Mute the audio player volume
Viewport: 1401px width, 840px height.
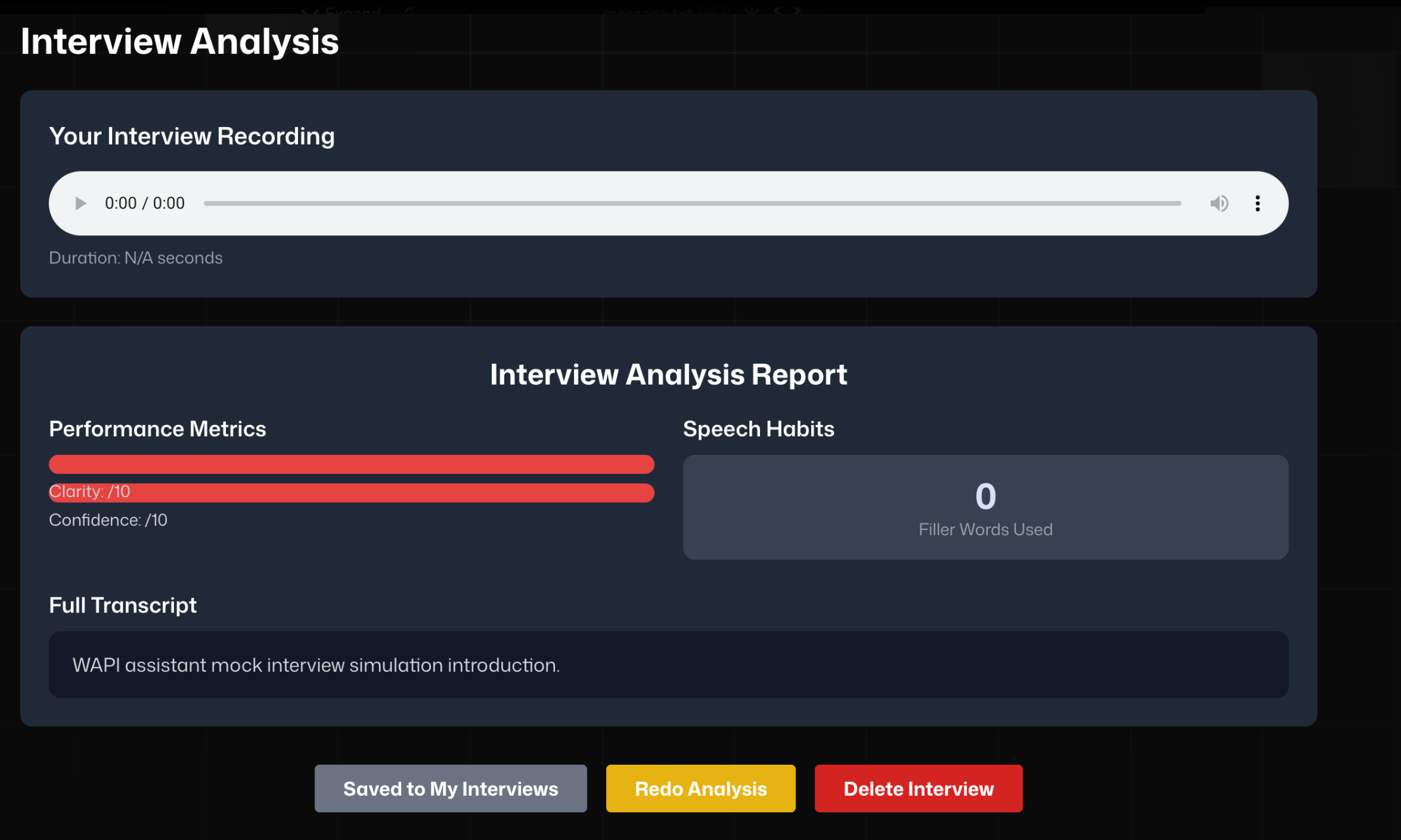1219,203
